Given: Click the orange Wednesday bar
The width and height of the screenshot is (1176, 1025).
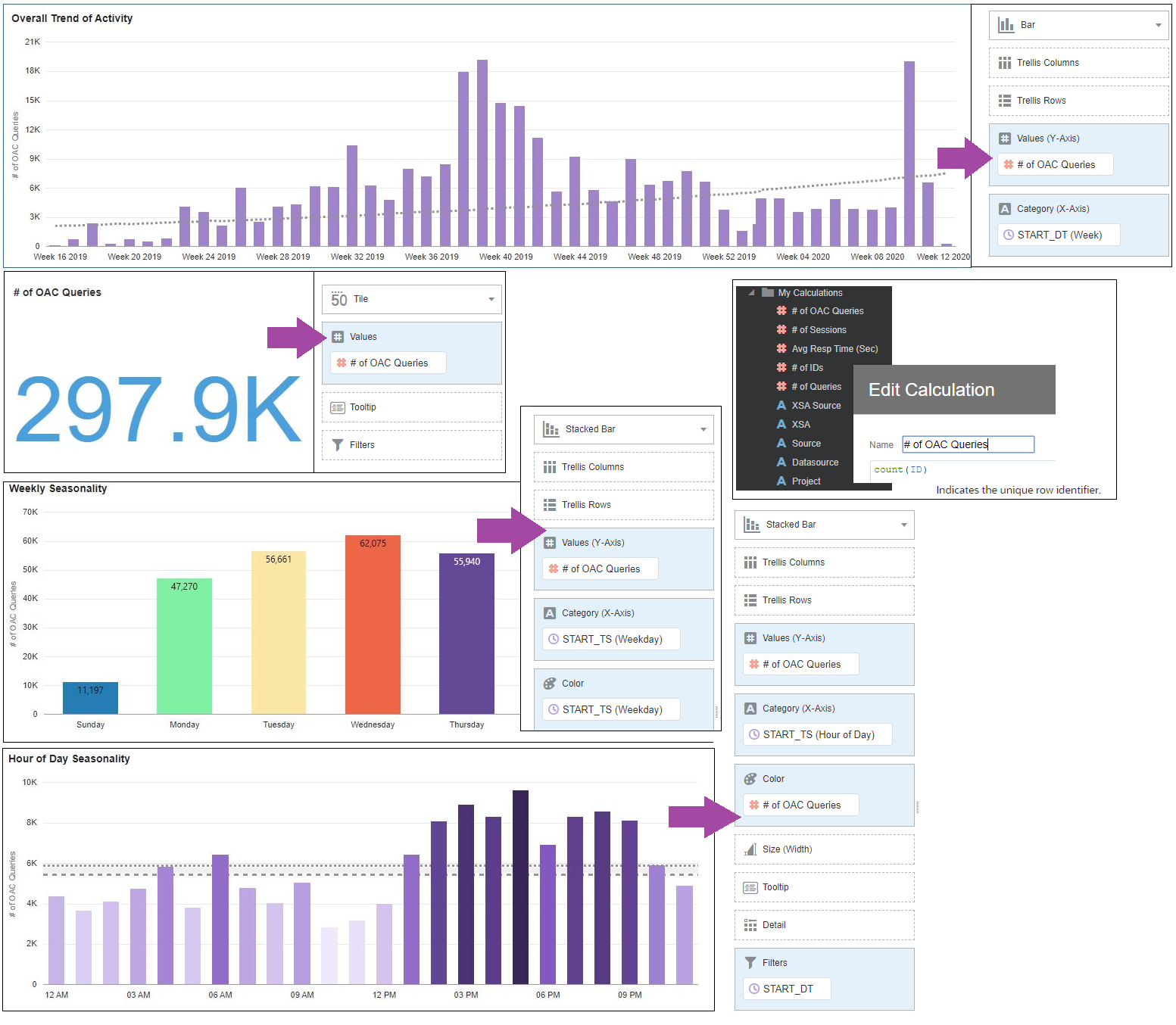Looking at the screenshot, I should [x=373, y=628].
